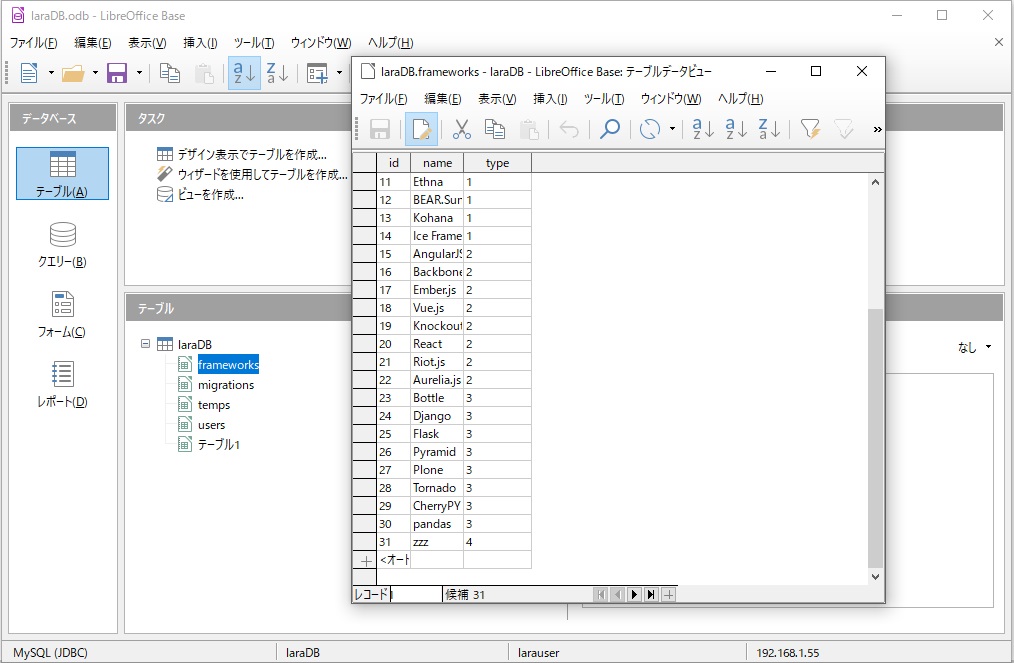Open the フォーム(C) forms section
This screenshot has height=663, width=1014.
62,314
